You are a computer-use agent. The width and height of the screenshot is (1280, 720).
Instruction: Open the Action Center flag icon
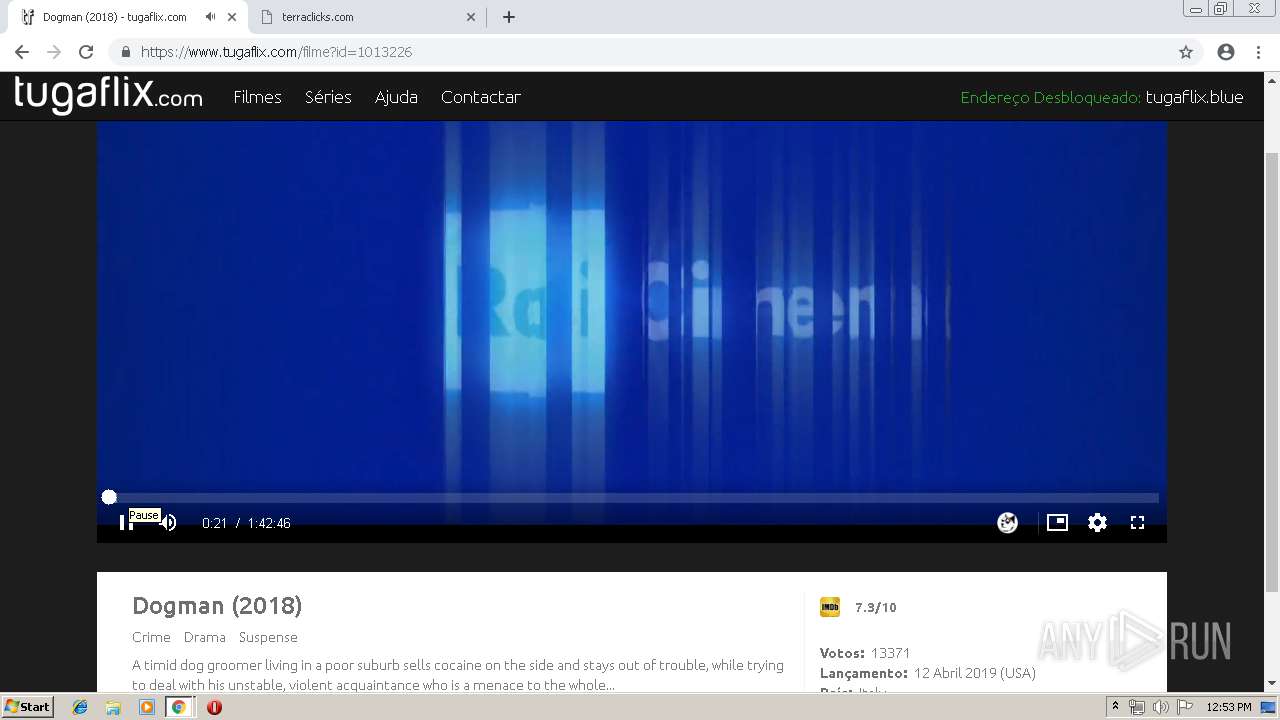coord(1185,707)
